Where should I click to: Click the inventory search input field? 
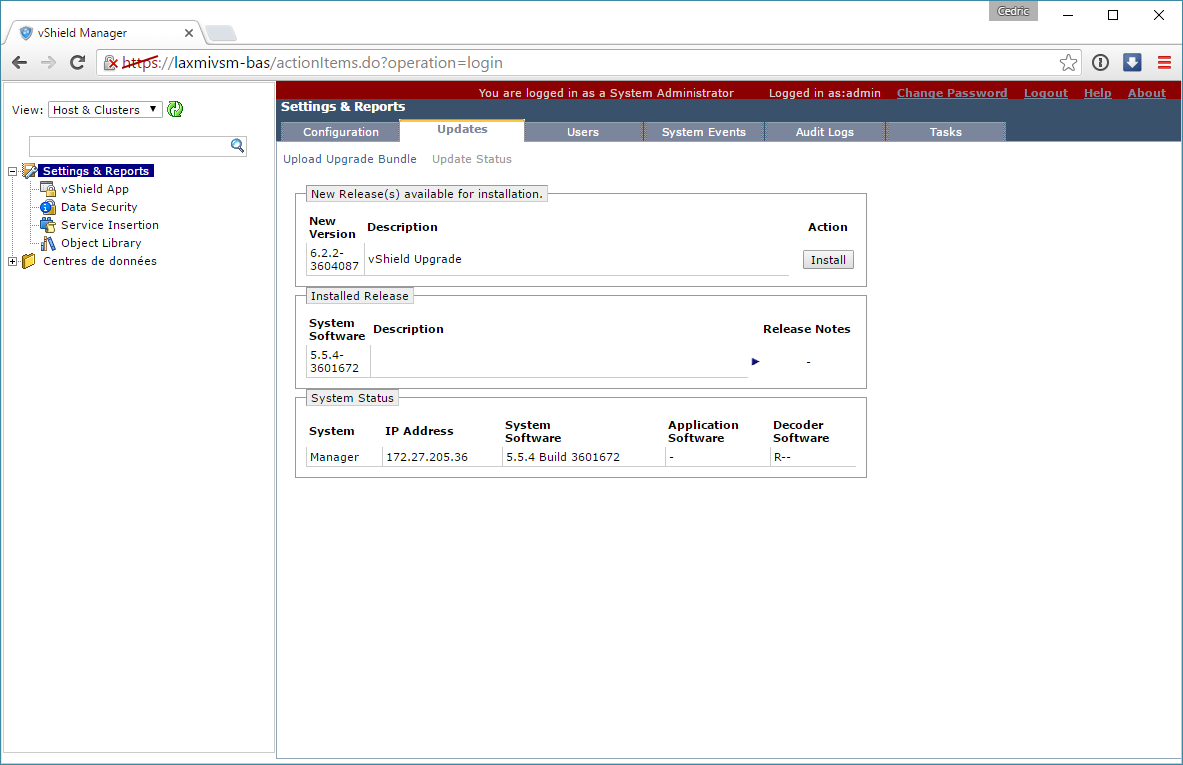coord(129,146)
